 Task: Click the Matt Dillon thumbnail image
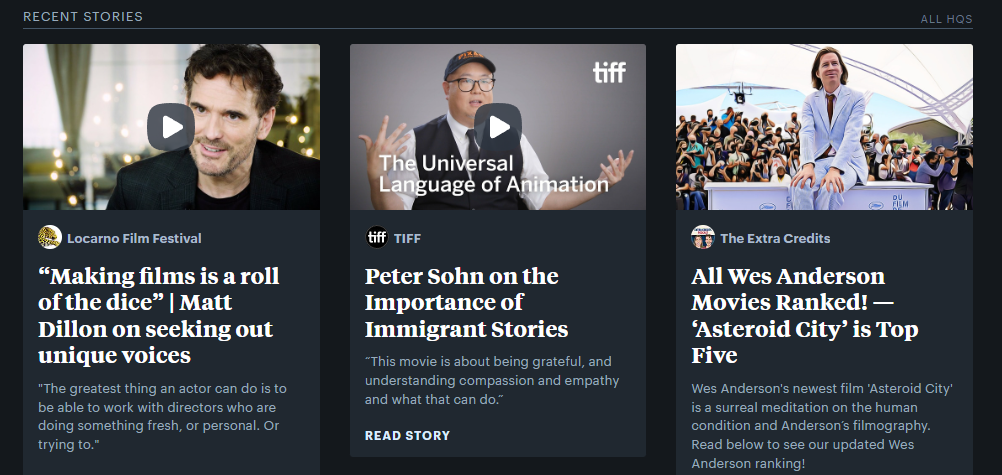point(171,127)
